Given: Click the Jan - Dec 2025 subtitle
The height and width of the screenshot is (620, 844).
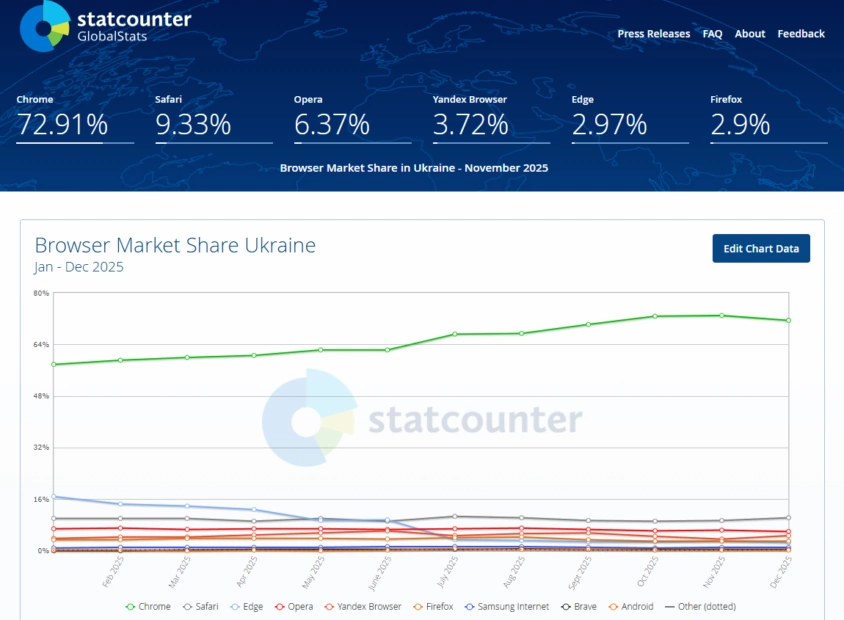Looking at the screenshot, I should 79,267.
